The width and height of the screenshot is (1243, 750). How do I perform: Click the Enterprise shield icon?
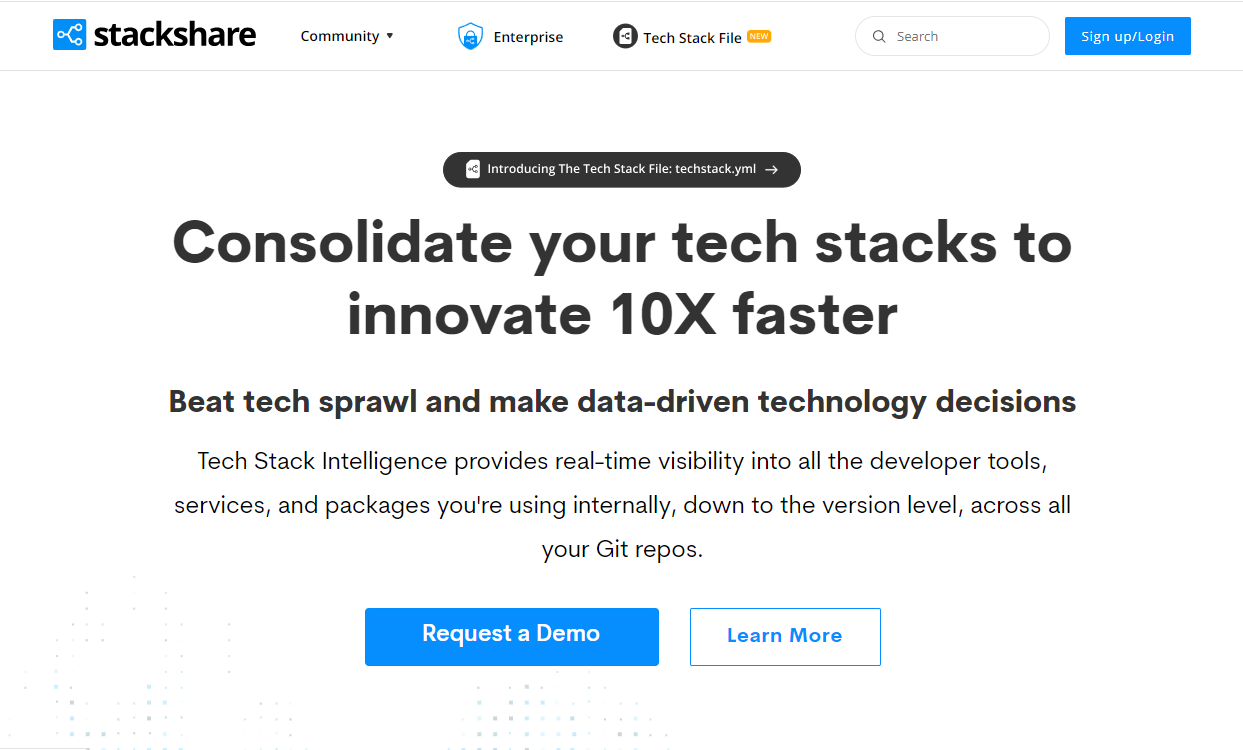click(469, 35)
